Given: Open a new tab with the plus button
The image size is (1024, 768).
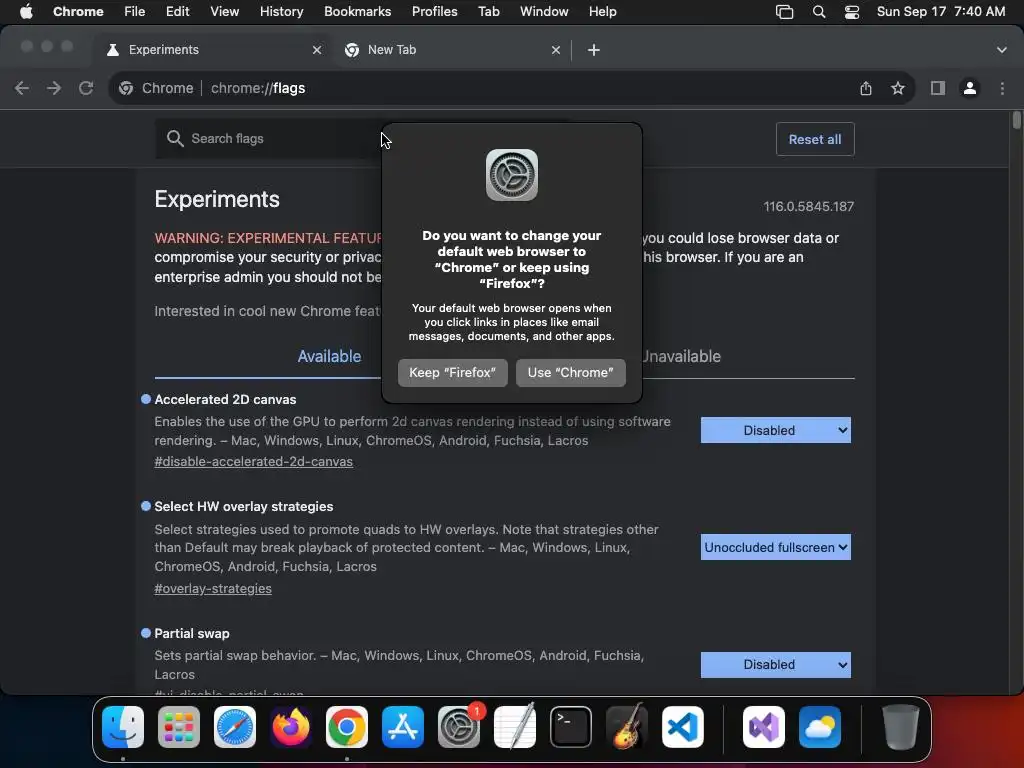Looking at the screenshot, I should coord(594,50).
